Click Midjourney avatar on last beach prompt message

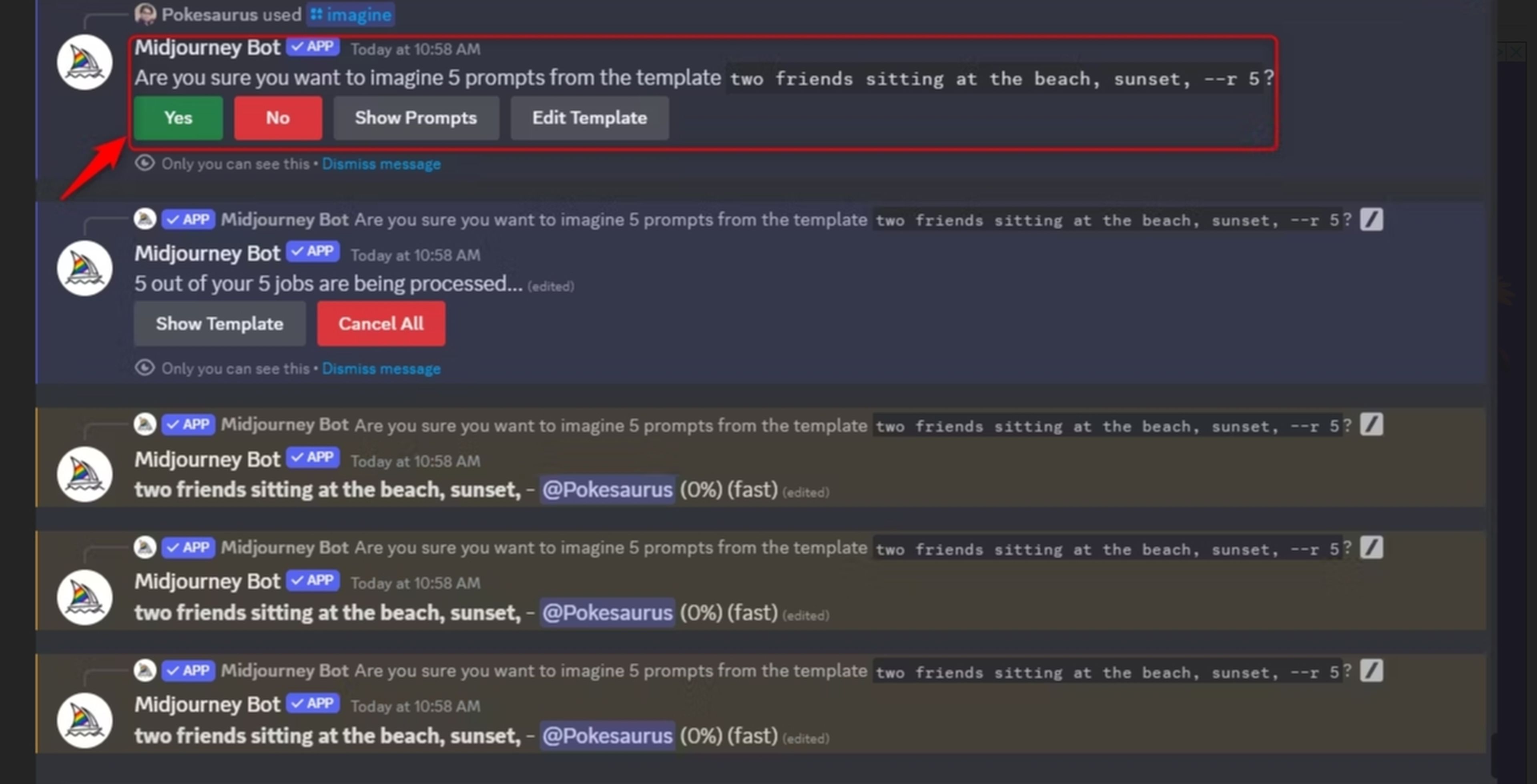tap(85, 721)
